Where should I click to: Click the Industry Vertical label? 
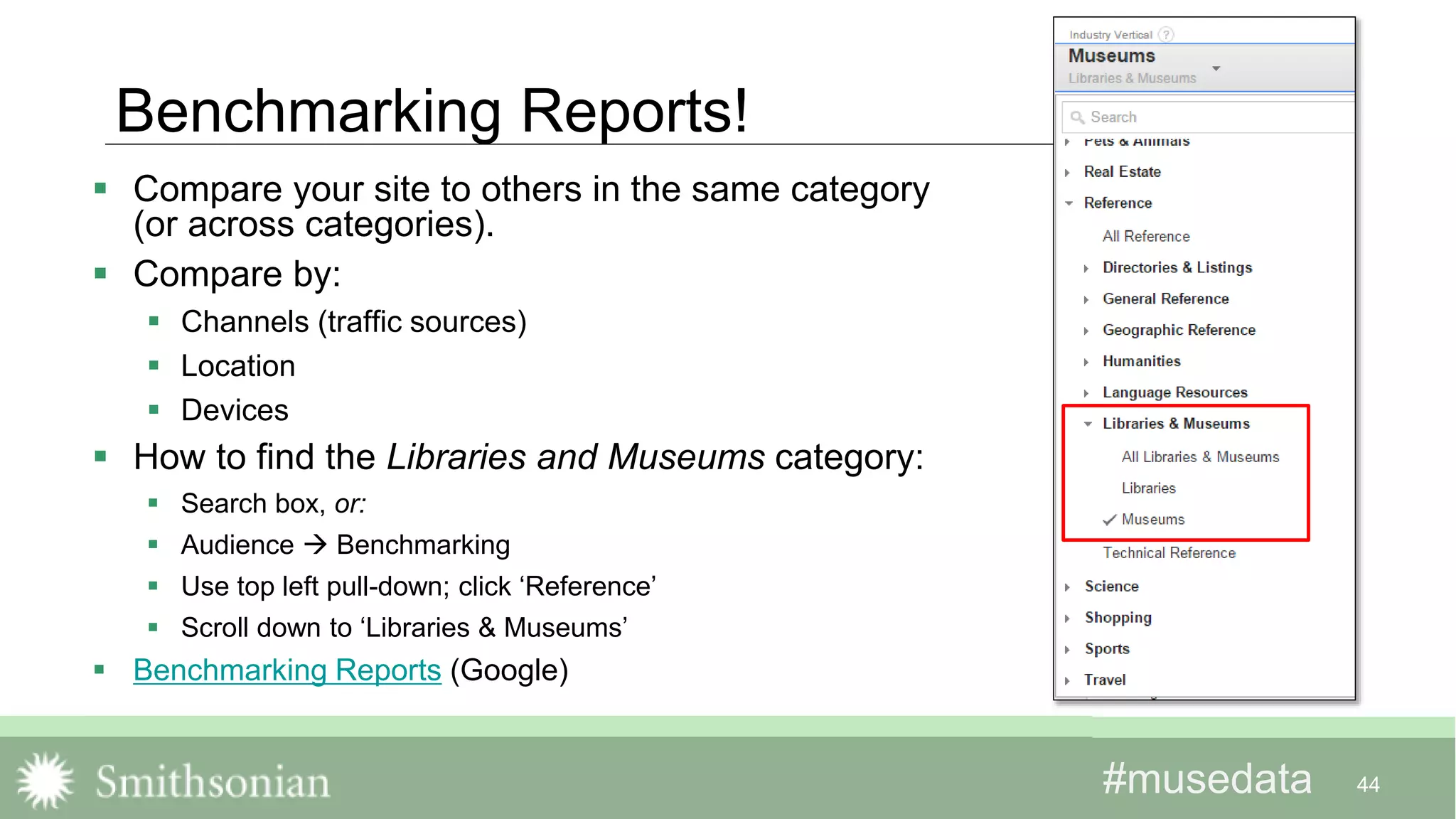click(1110, 35)
